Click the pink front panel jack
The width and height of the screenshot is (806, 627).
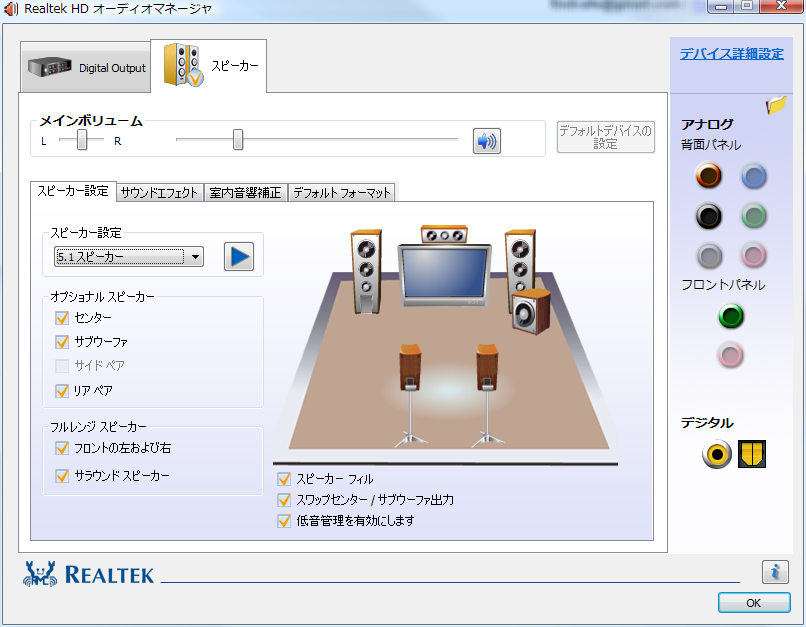pyautogui.click(x=730, y=355)
